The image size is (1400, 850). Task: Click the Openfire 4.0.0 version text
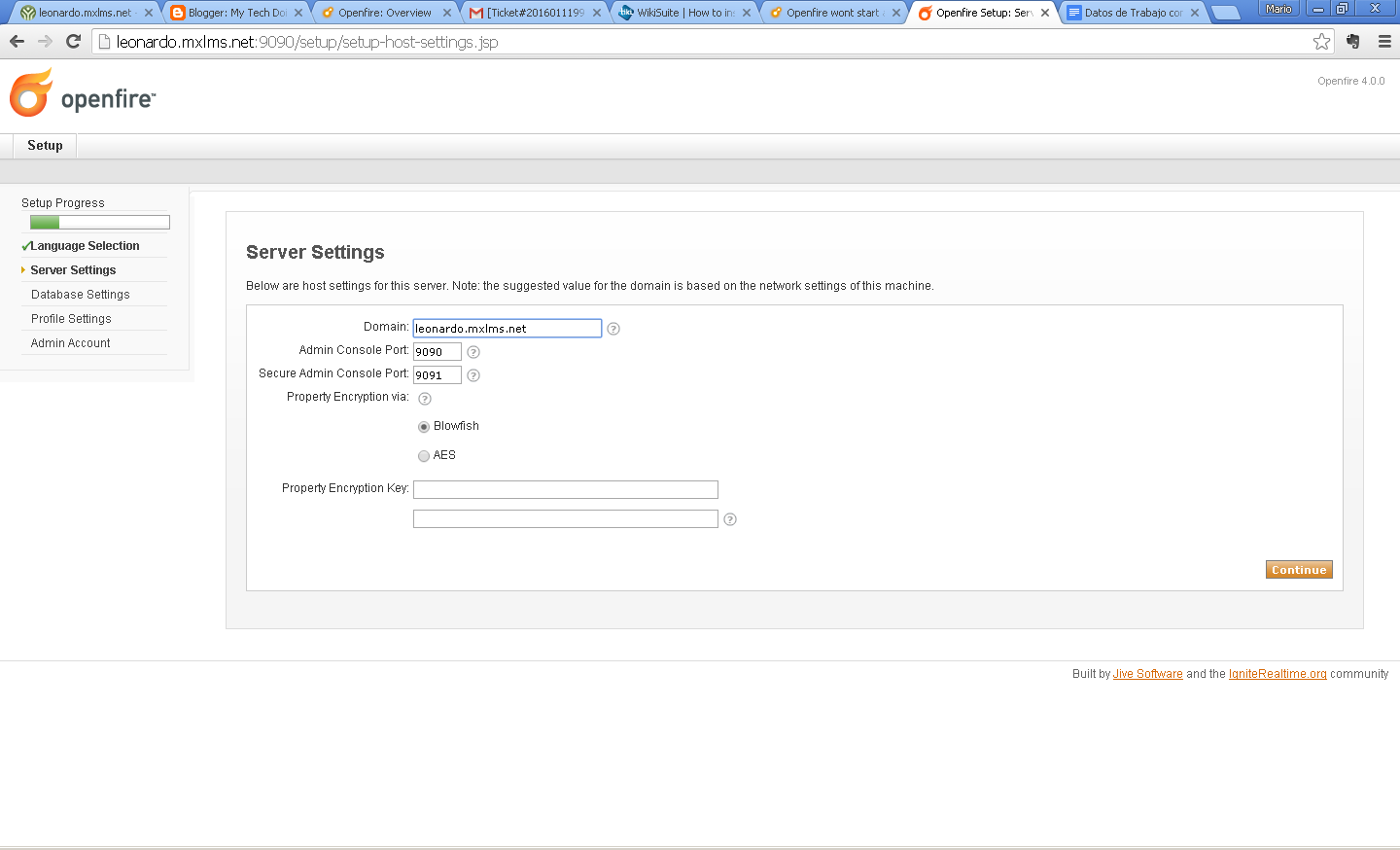click(1351, 82)
